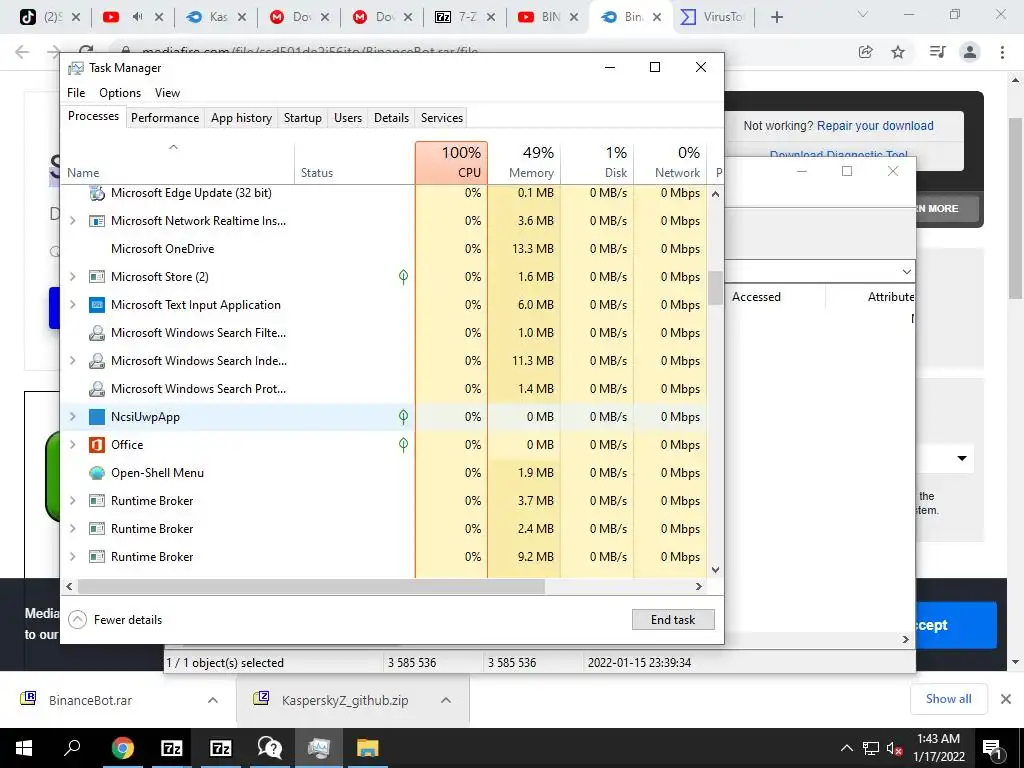The image size is (1024, 768).
Task: Select the Microsoft OneDrive process row
Action: tap(383, 249)
